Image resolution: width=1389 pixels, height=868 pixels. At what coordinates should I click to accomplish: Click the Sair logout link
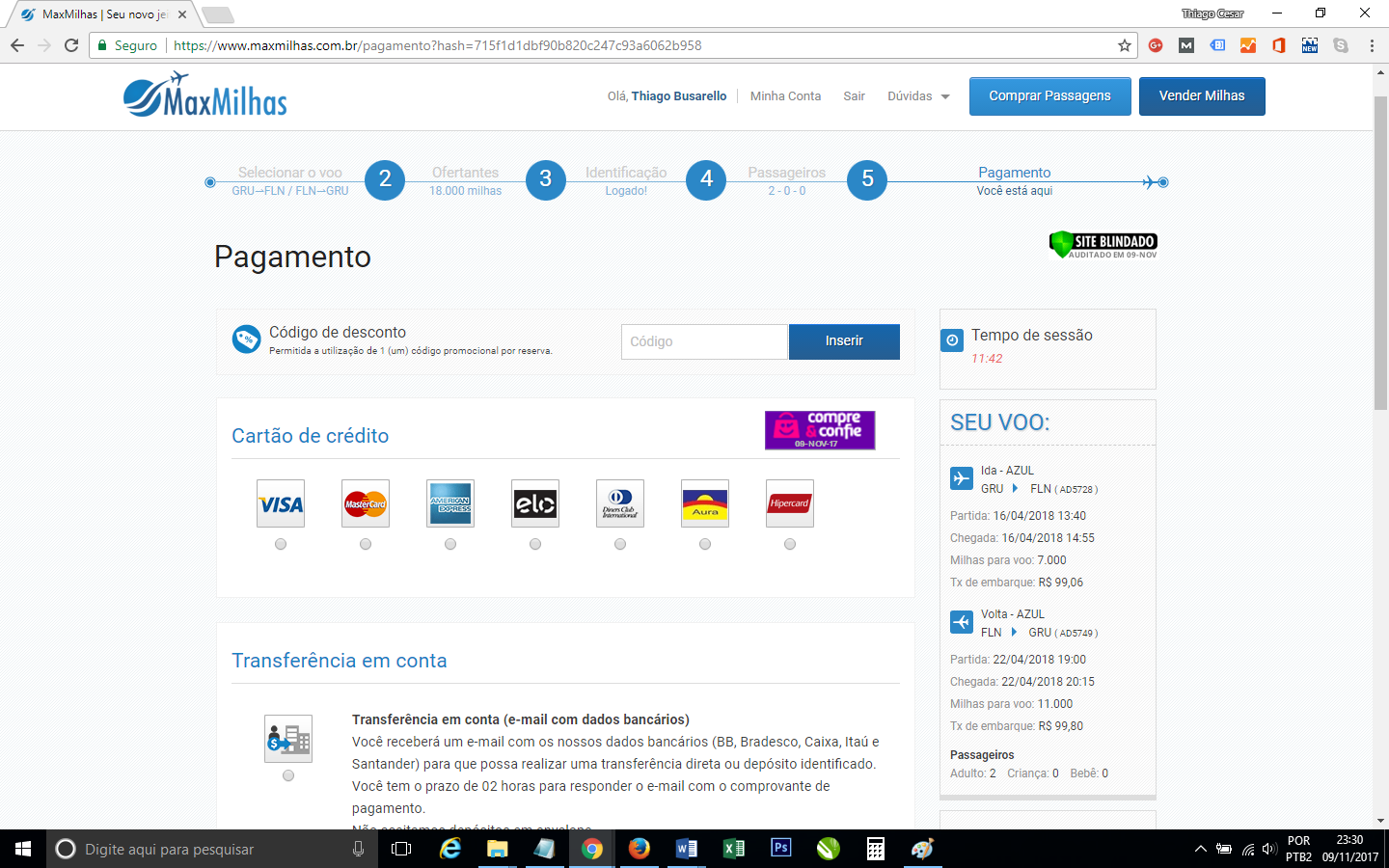pos(855,96)
